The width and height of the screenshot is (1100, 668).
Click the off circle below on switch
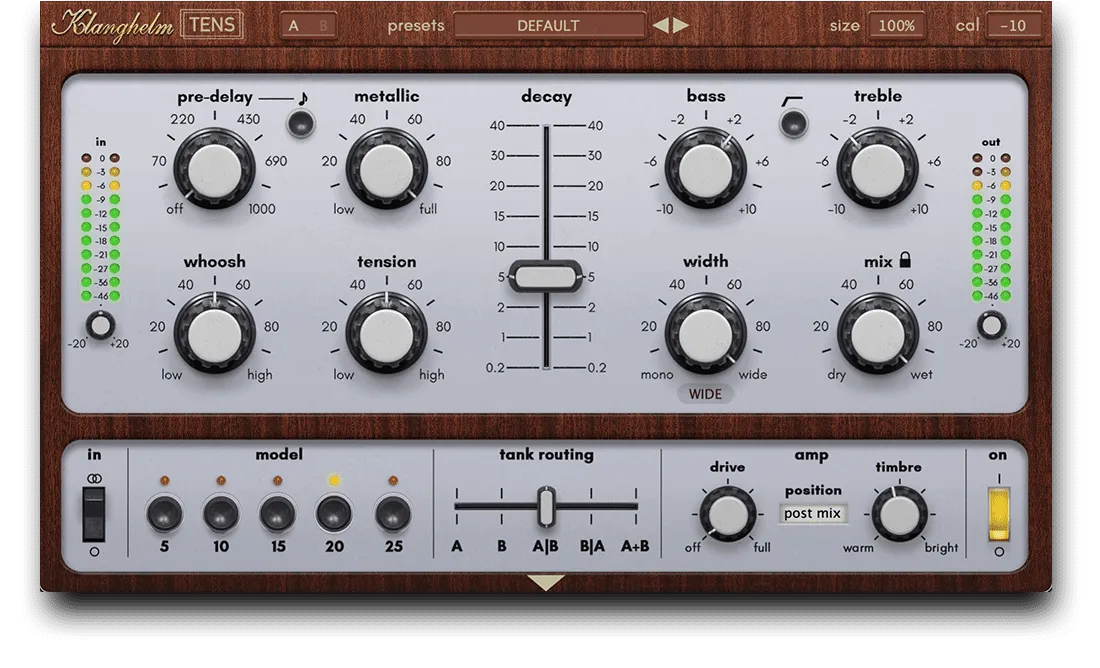click(x=998, y=552)
